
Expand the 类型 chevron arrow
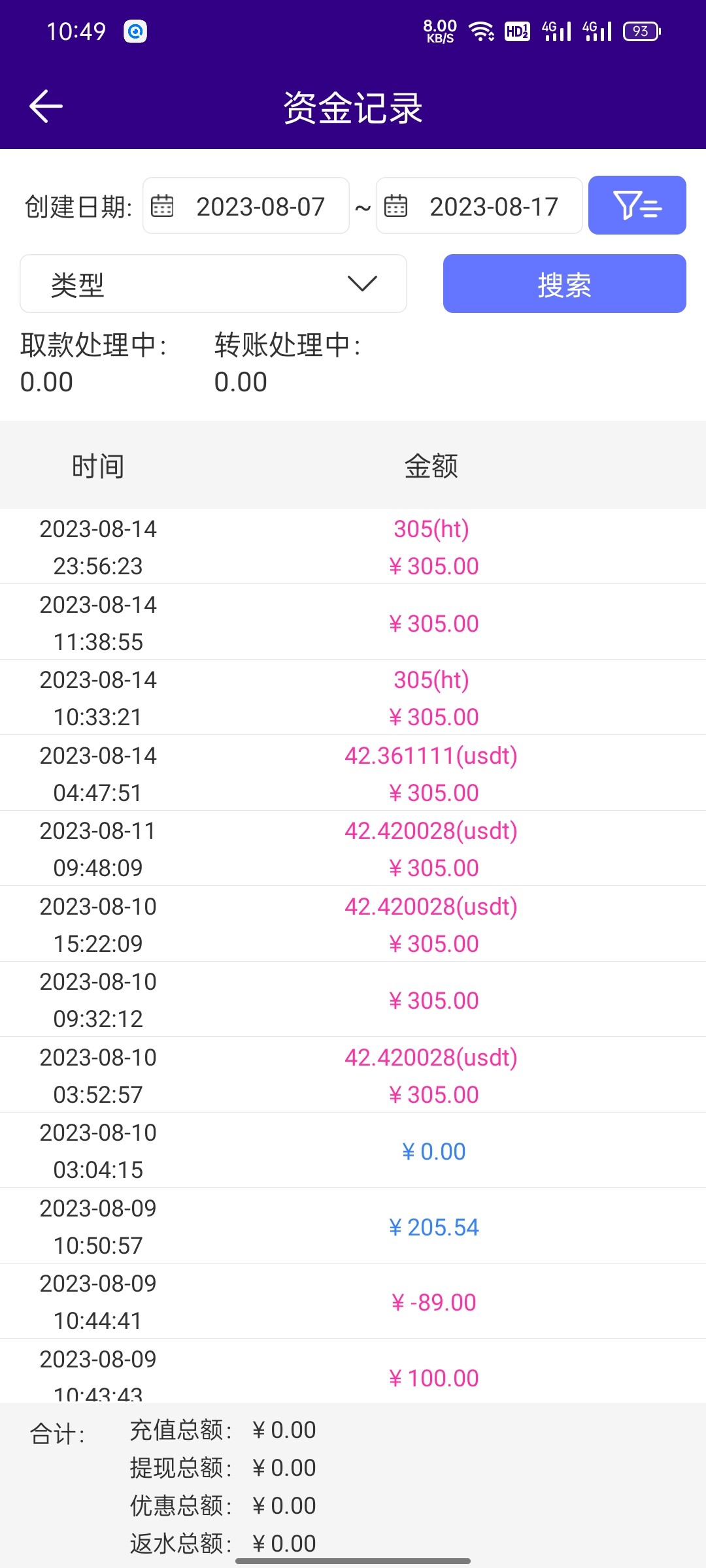(362, 284)
